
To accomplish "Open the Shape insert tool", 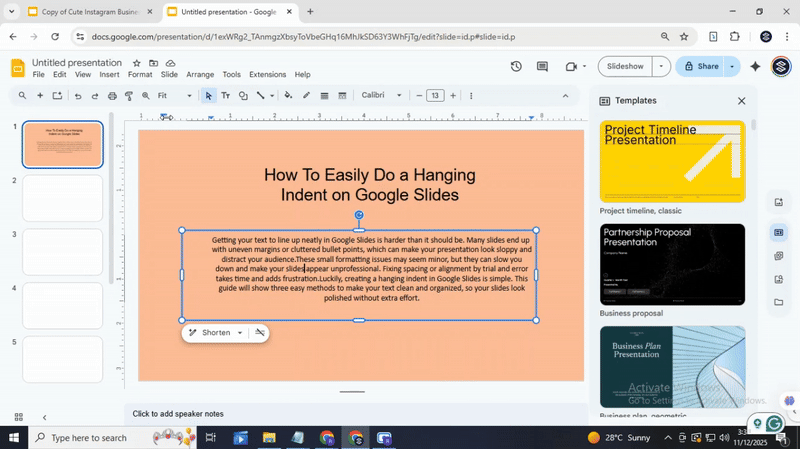I will (x=243, y=96).
